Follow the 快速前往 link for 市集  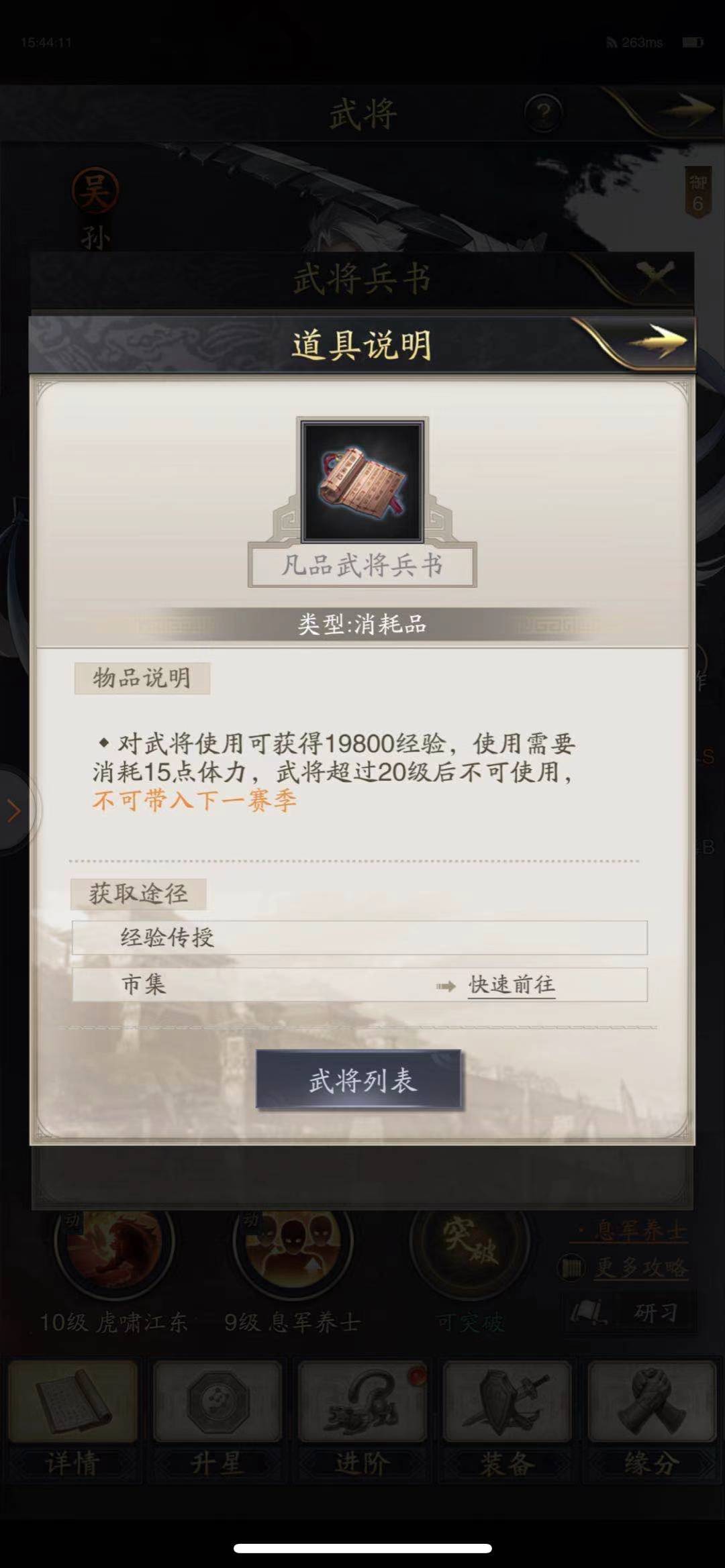point(512,985)
